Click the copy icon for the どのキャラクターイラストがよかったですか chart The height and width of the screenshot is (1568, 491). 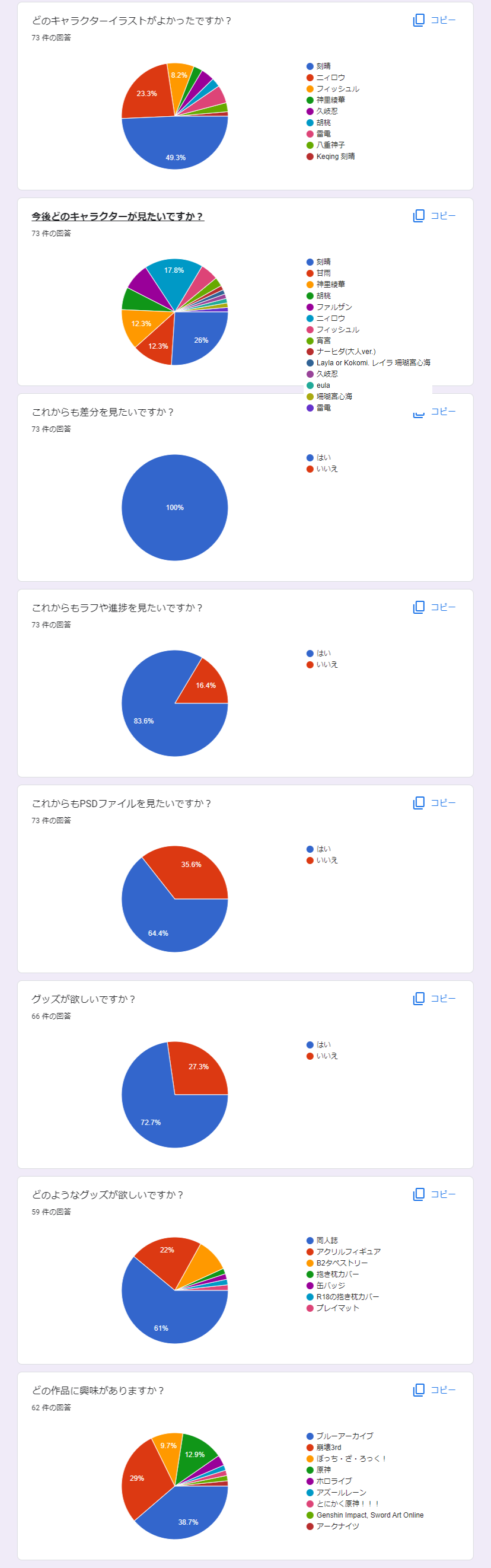coord(419,20)
